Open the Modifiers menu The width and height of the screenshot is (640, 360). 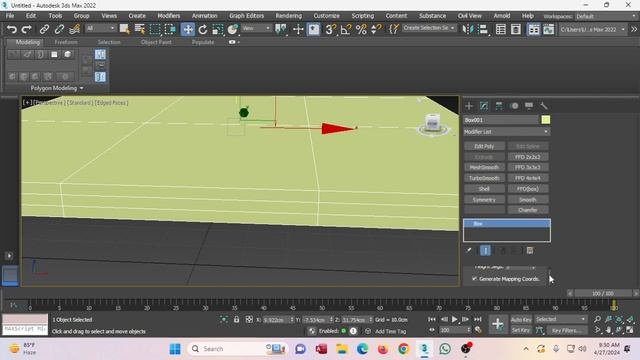(169, 16)
